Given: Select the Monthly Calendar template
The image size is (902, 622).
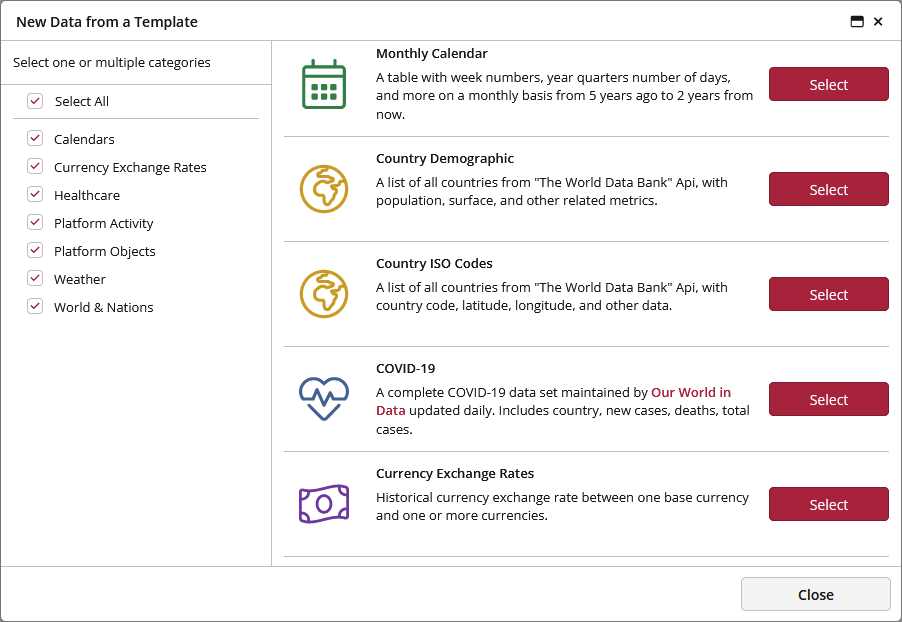Looking at the screenshot, I should tap(828, 84).
